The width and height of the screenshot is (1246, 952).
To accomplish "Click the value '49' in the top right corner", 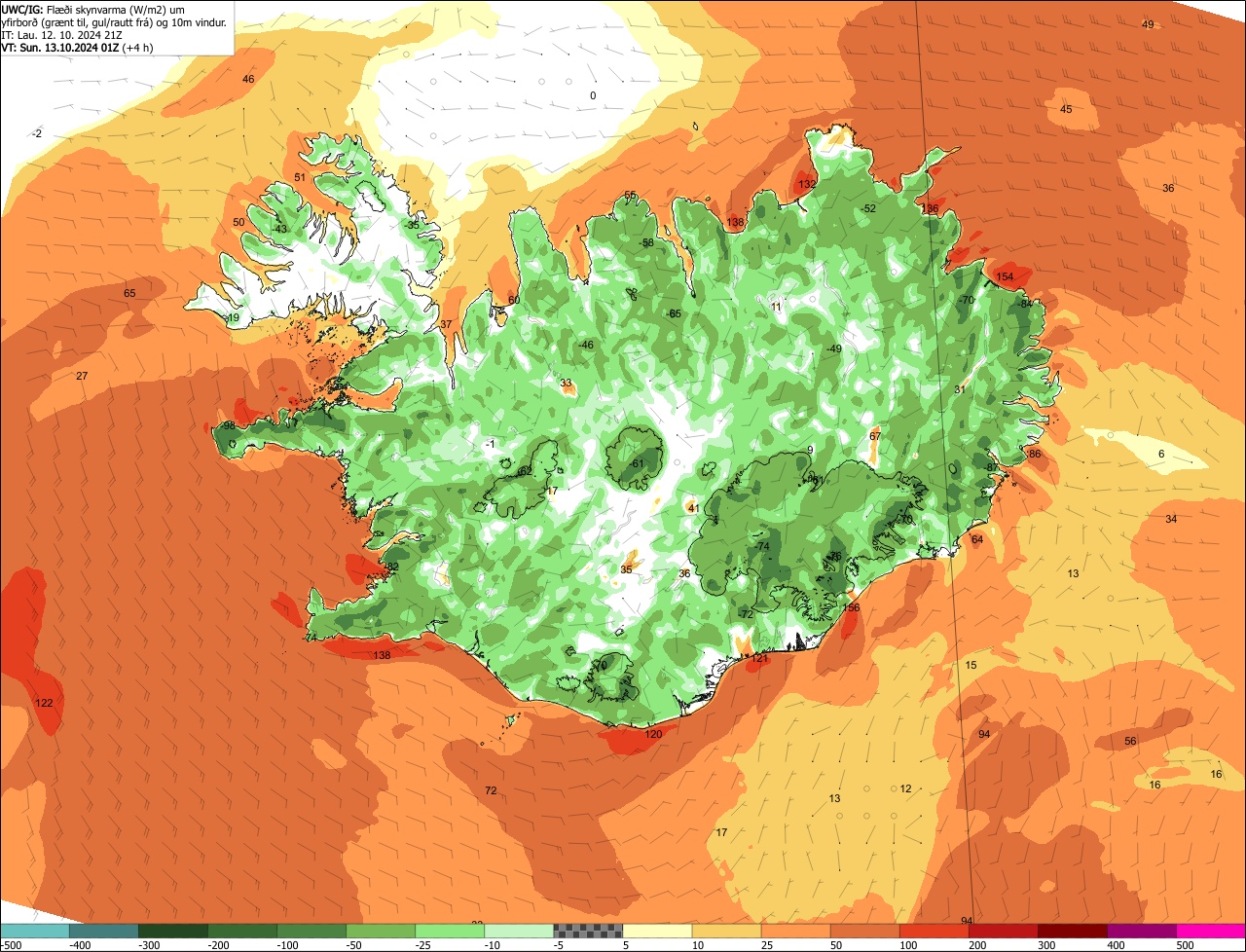I will [x=1148, y=24].
